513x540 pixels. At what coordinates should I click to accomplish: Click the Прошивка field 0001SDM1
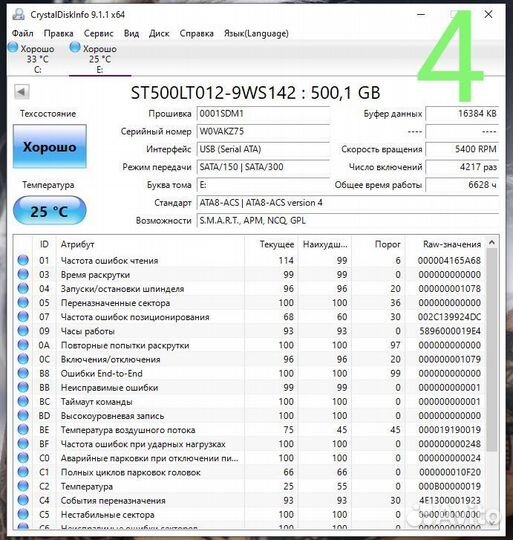click(x=263, y=114)
